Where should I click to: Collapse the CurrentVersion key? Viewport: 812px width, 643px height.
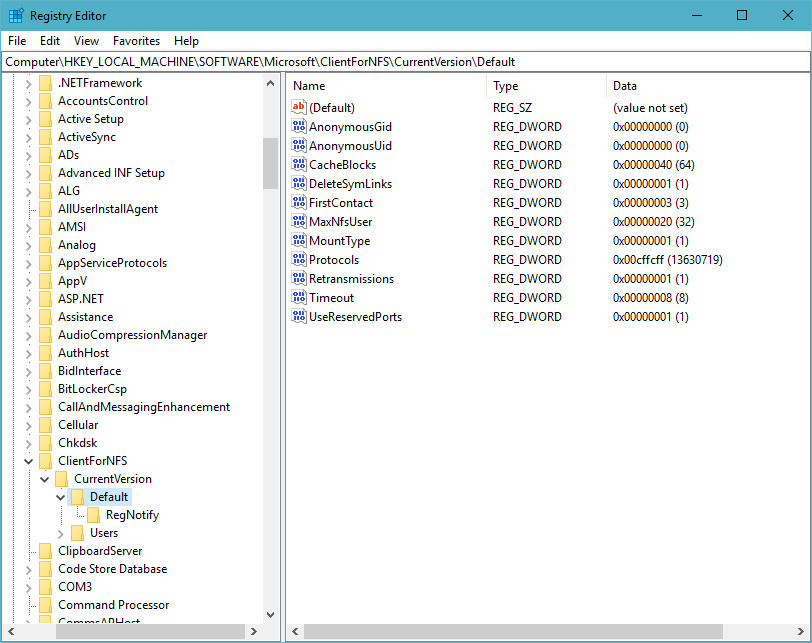tap(44, 479)
